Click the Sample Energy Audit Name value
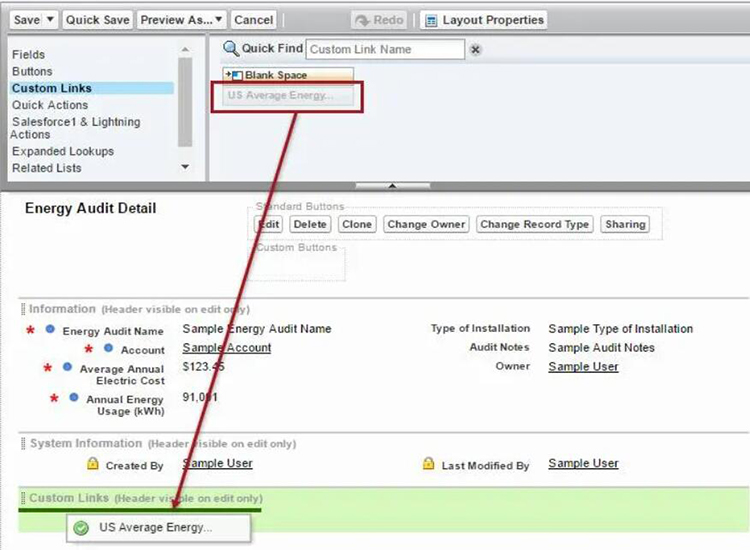The width and height of the screenshot is (750, 550). [257, 329]
